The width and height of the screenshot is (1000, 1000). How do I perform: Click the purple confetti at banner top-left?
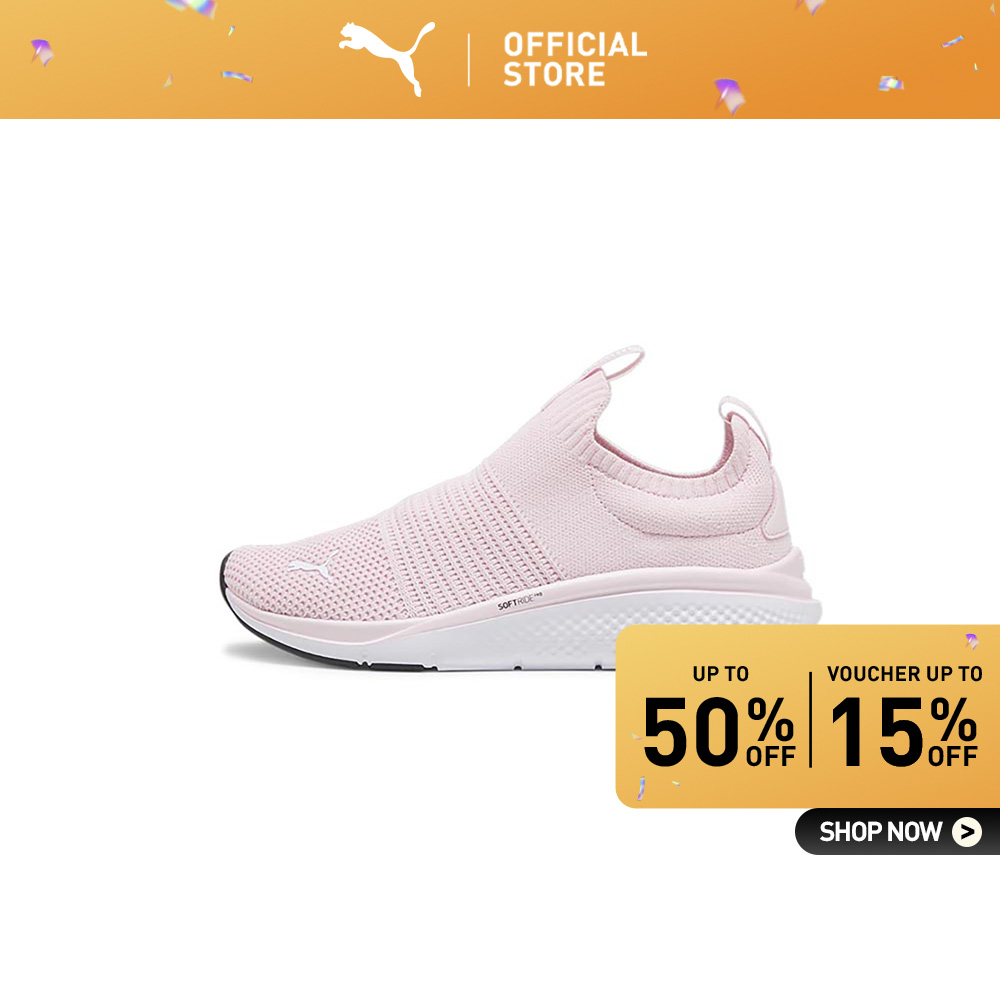tap(42, 52)
